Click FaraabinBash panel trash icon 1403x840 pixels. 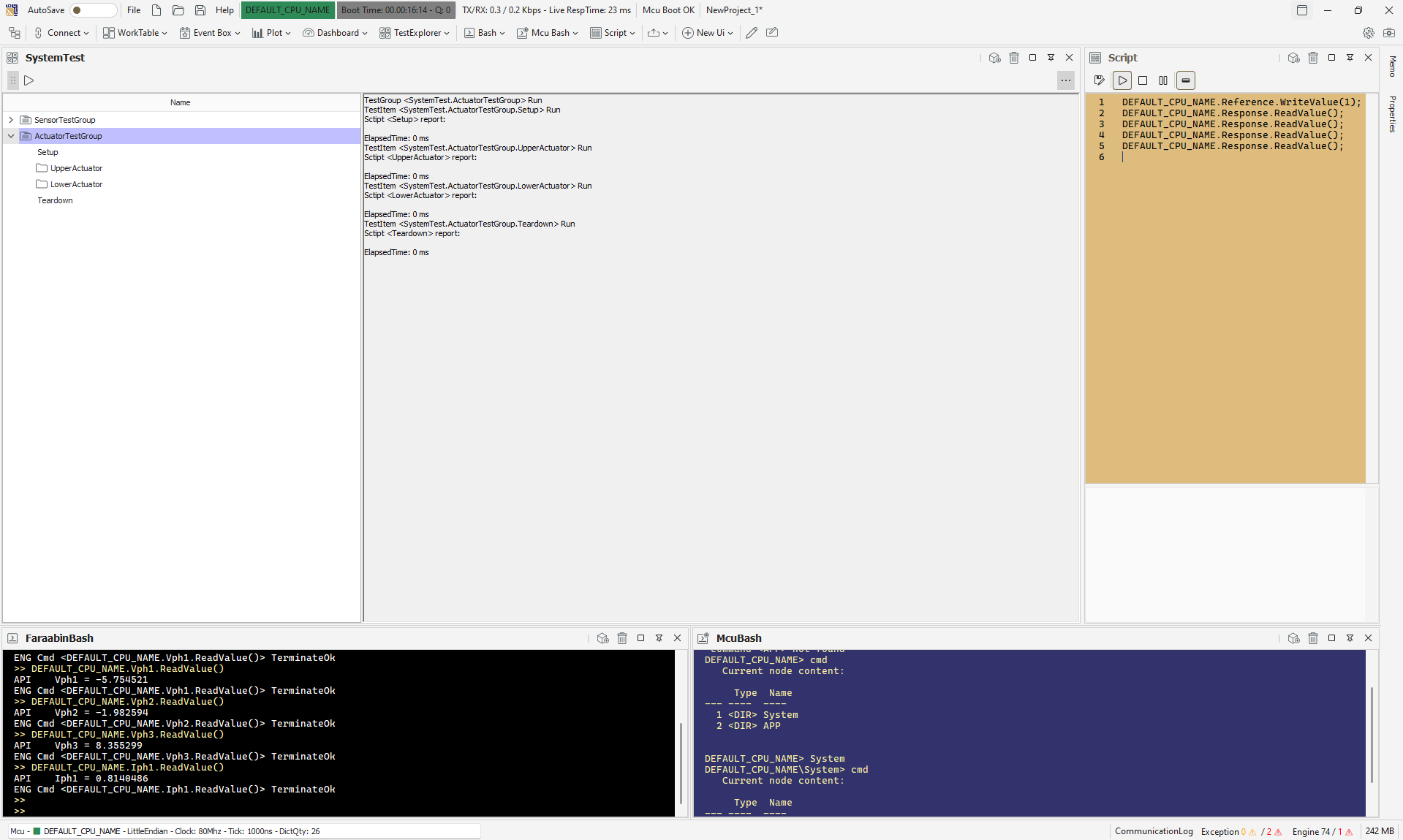coord(622,638)
